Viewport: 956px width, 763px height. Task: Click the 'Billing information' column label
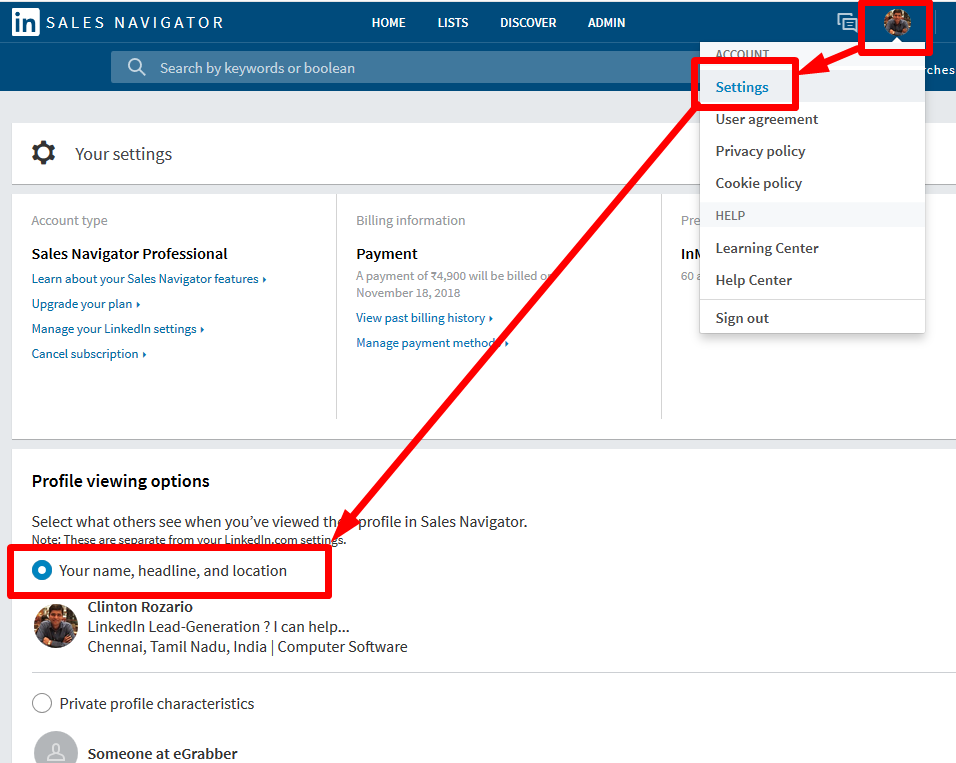click(x=410, y=220)
